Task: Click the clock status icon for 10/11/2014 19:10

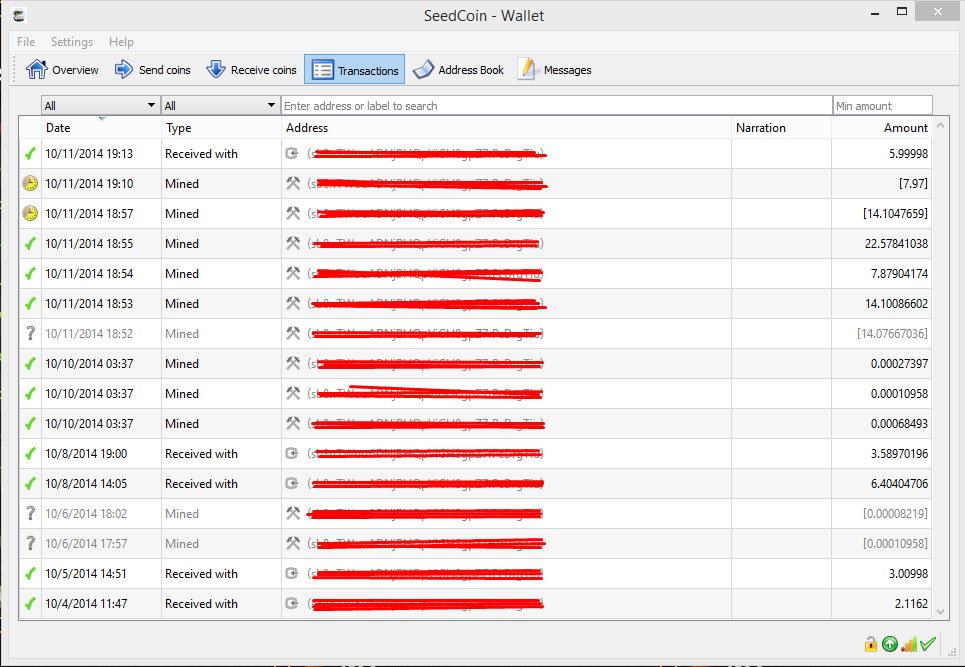Action: click(x=30, y=183)
